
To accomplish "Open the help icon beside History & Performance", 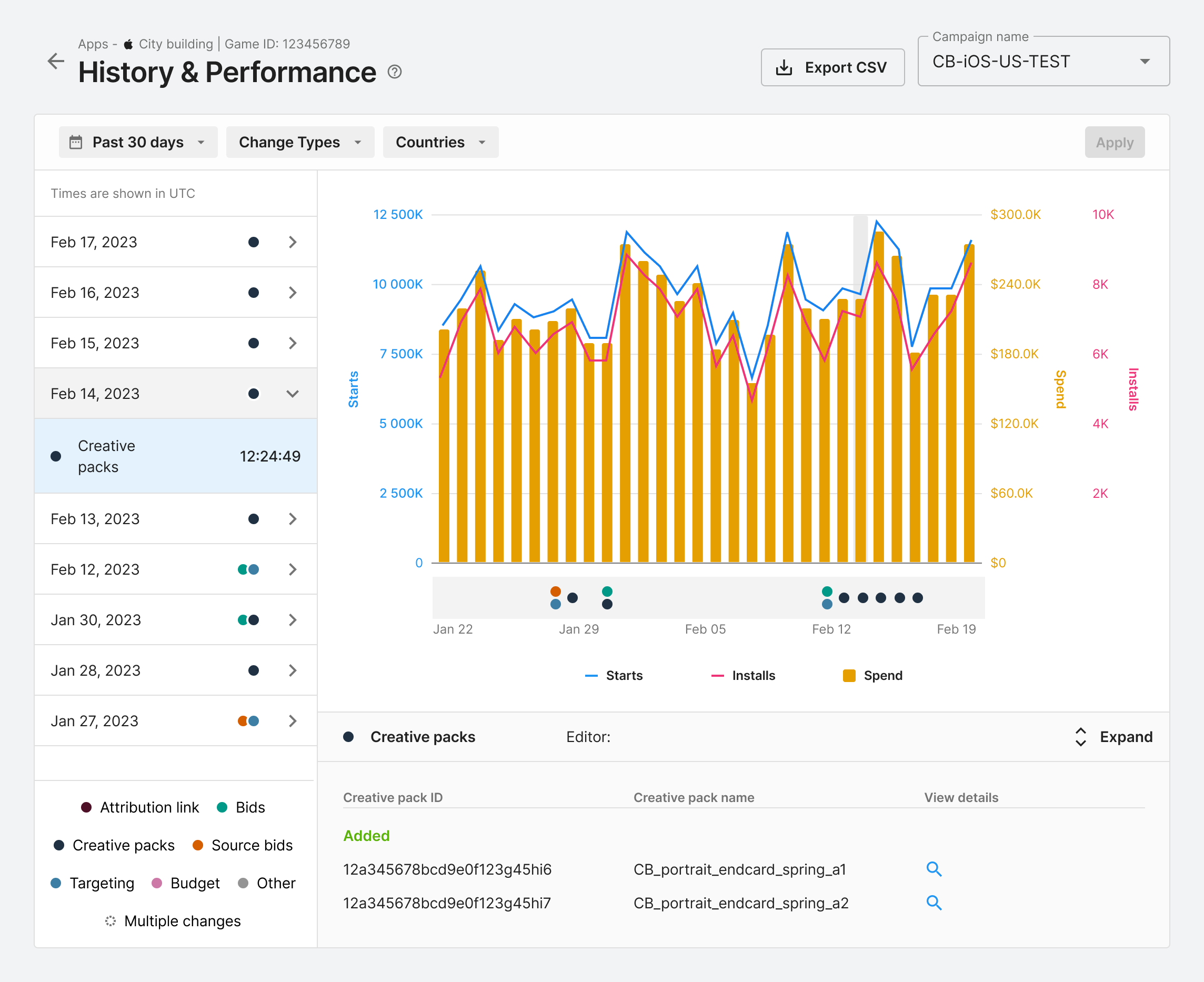I will (395, 72).
